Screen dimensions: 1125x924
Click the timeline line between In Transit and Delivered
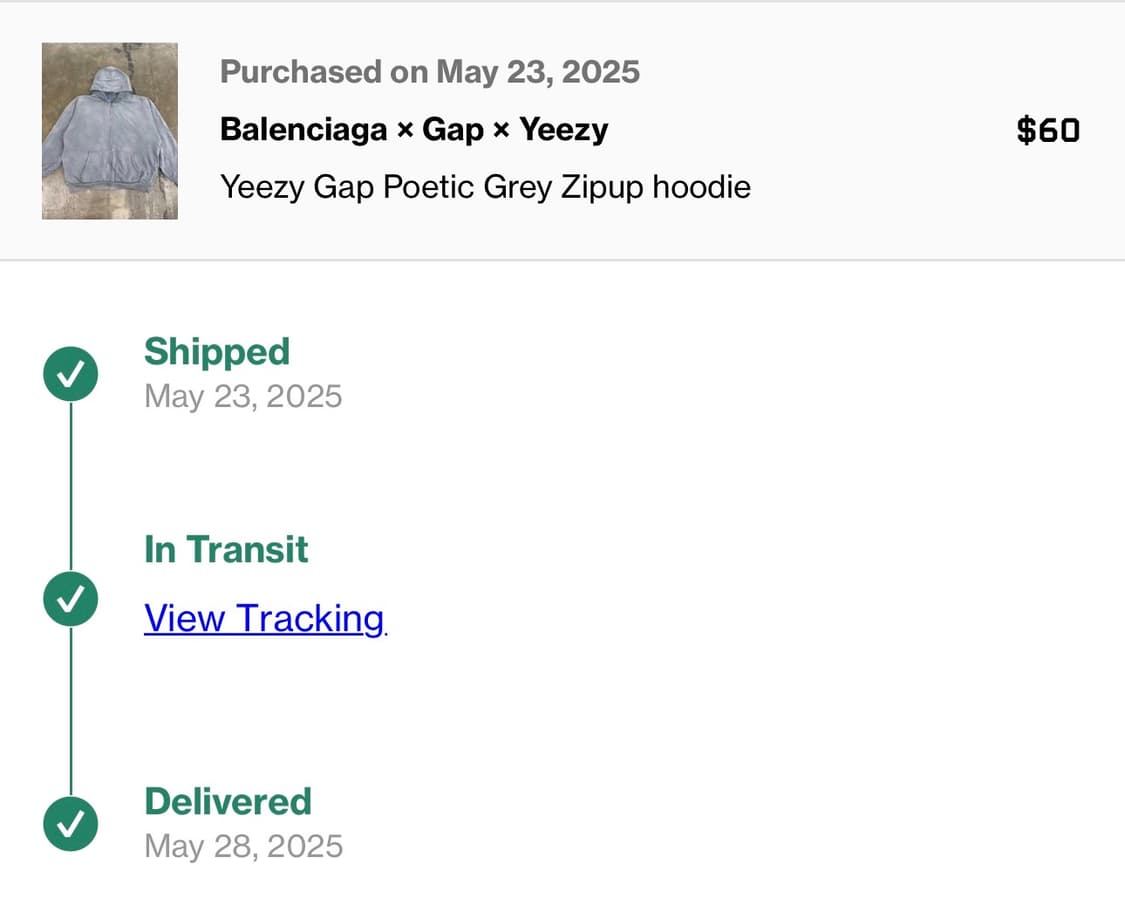(71, 712)
